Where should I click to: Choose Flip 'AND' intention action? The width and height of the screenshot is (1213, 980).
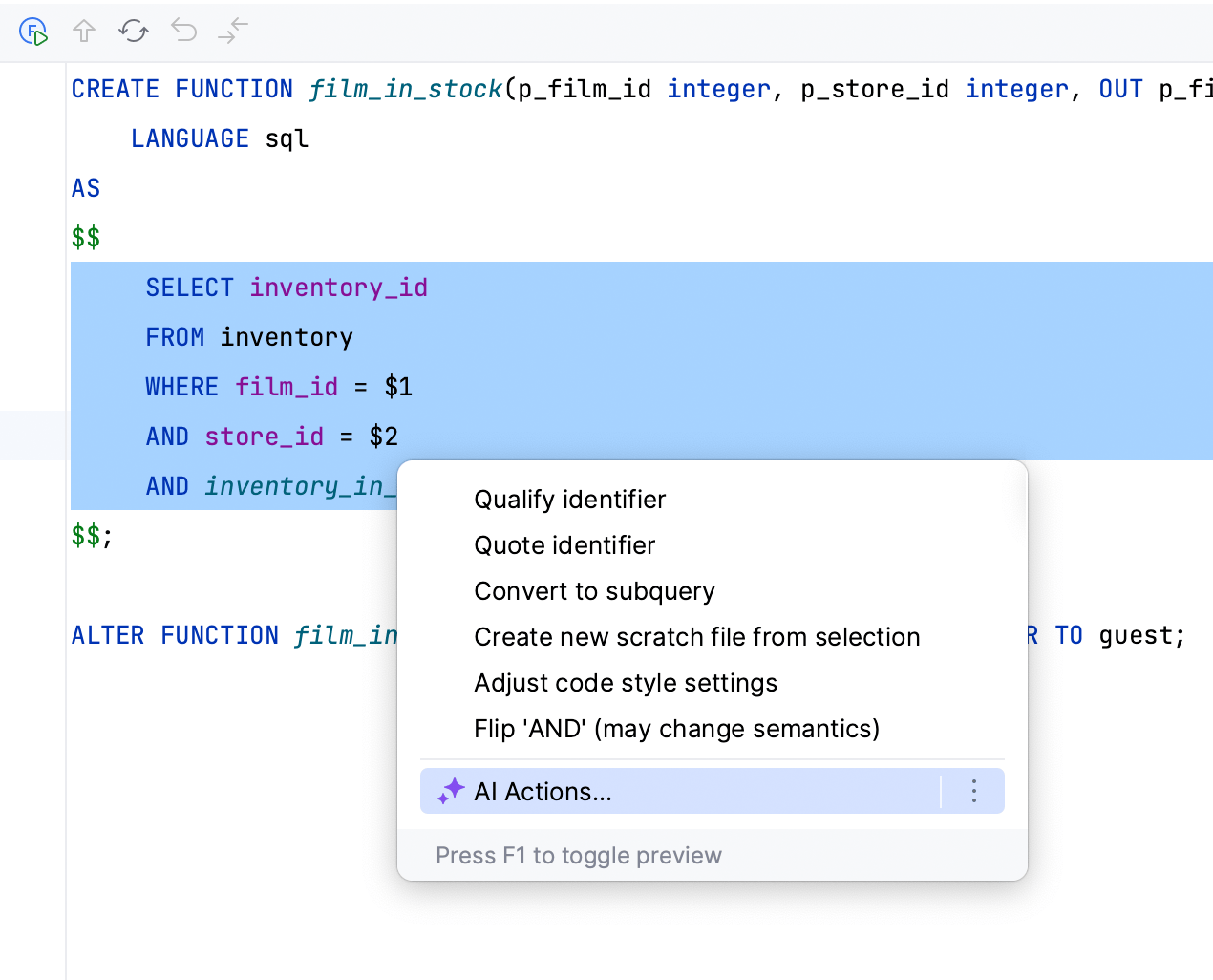point(676,729)
